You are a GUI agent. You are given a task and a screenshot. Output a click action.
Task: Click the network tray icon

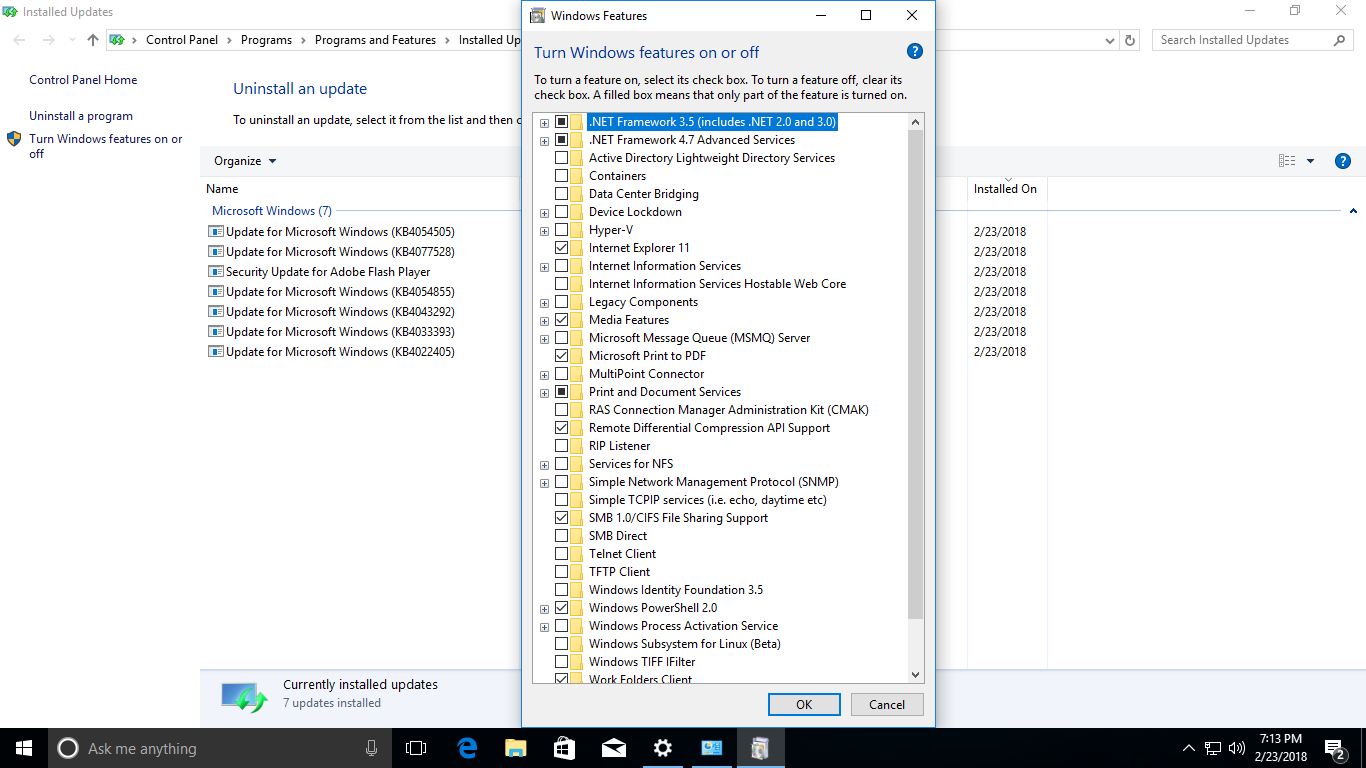1213,748
